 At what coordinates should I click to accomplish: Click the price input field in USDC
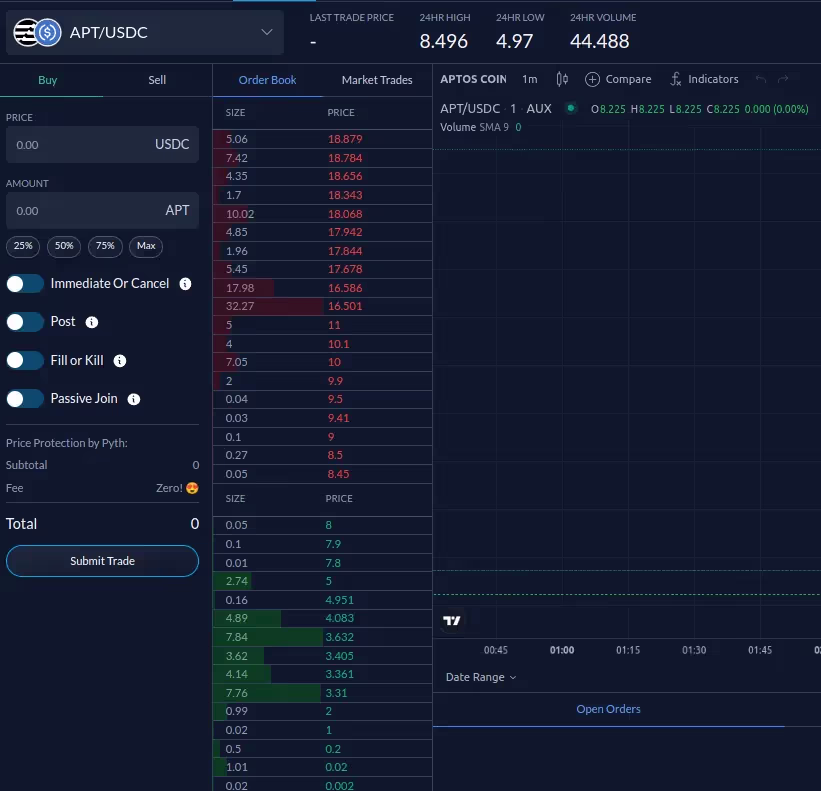coord(103,144)
